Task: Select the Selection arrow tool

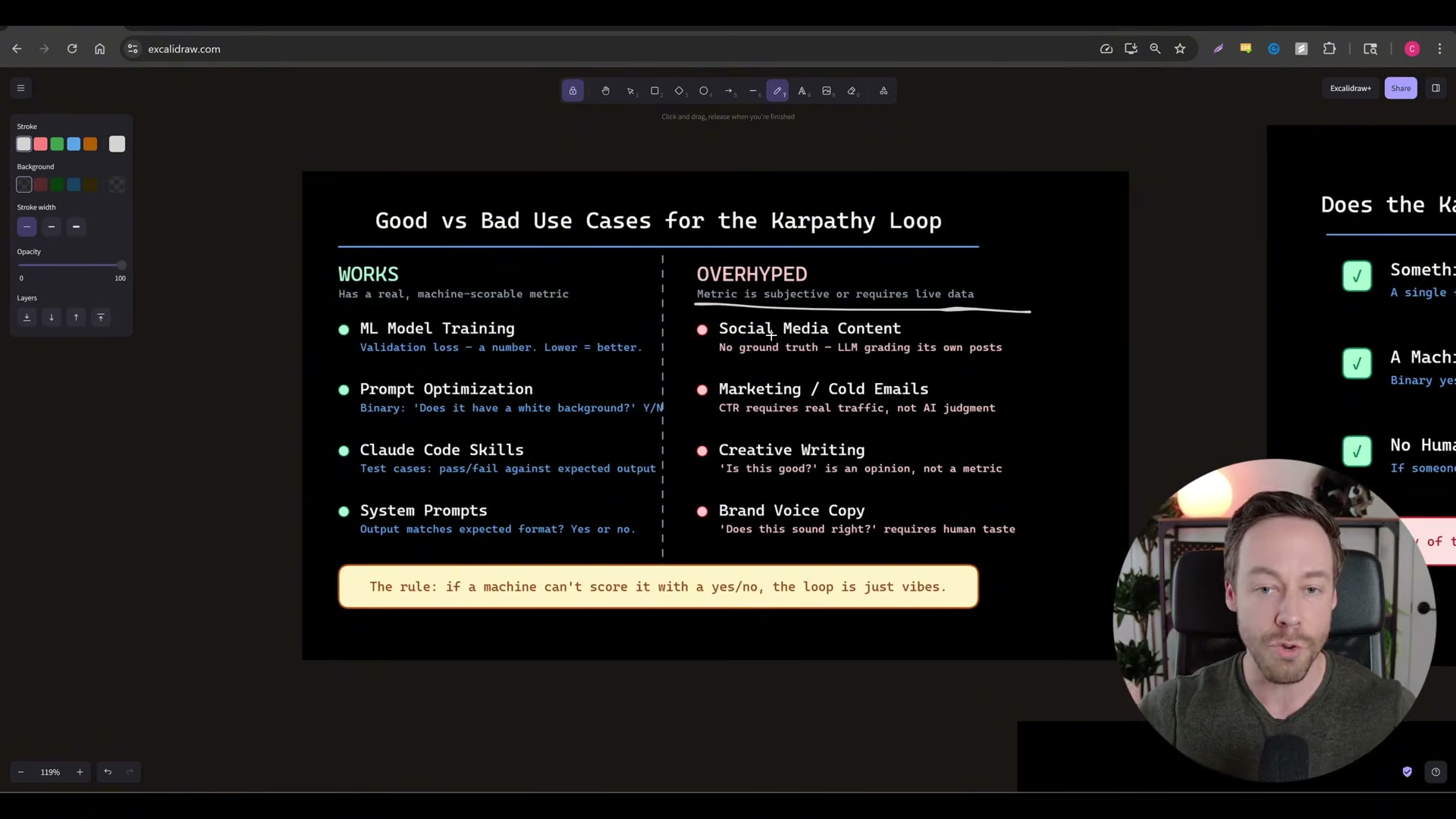Action: click(630, 91)
